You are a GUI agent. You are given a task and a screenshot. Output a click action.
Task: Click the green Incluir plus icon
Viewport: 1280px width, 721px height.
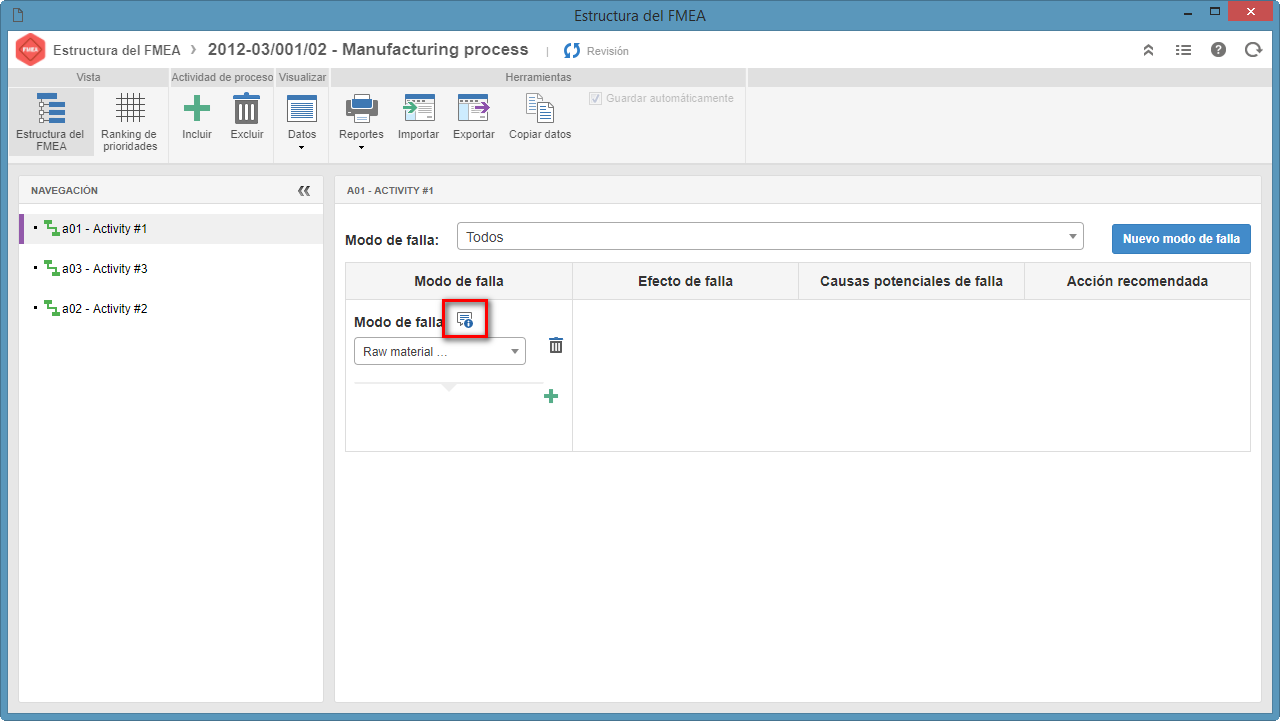pyautogui.click(x=197, y=108)
